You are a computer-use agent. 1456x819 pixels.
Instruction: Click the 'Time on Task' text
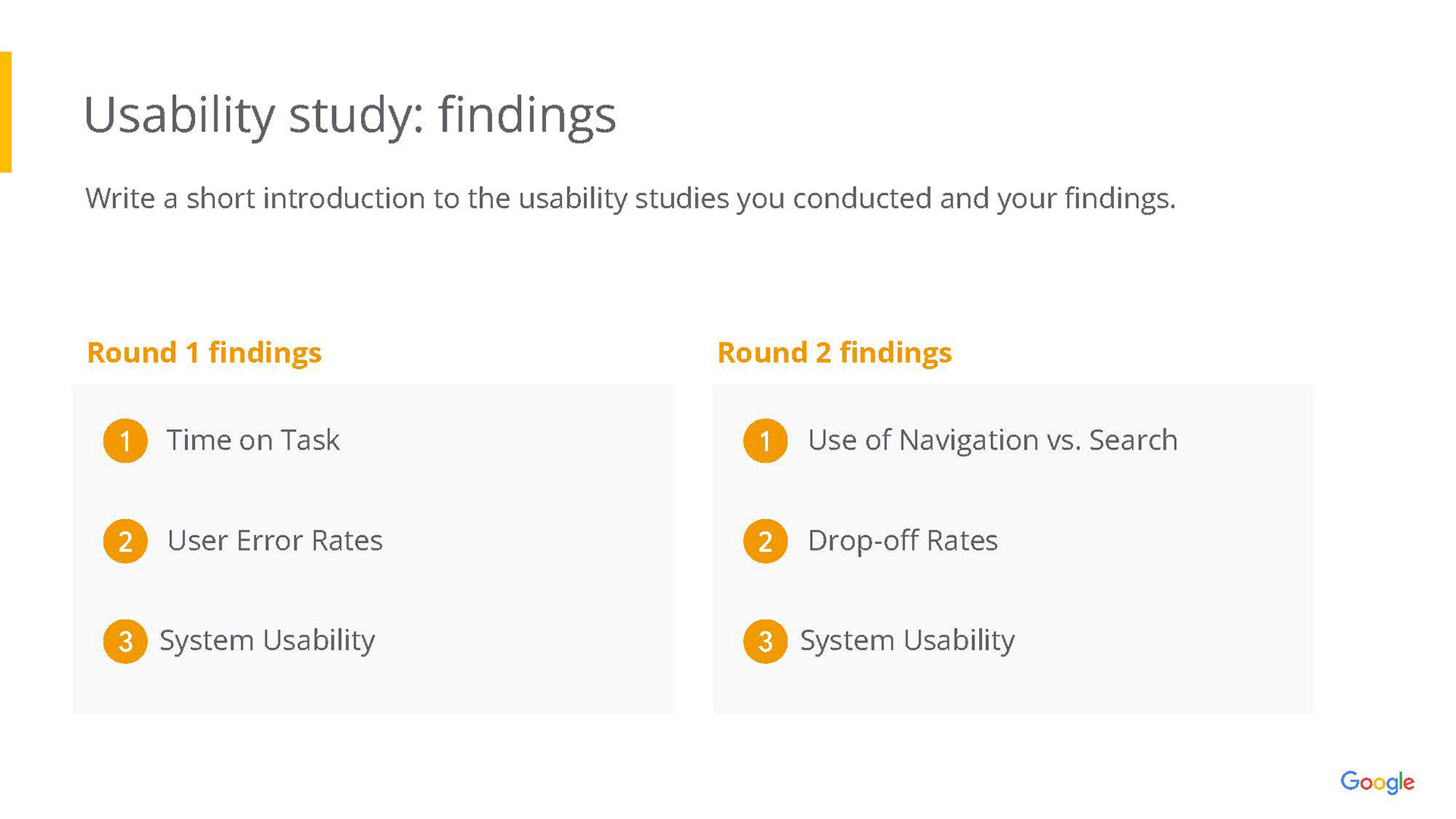click(253, 441)
